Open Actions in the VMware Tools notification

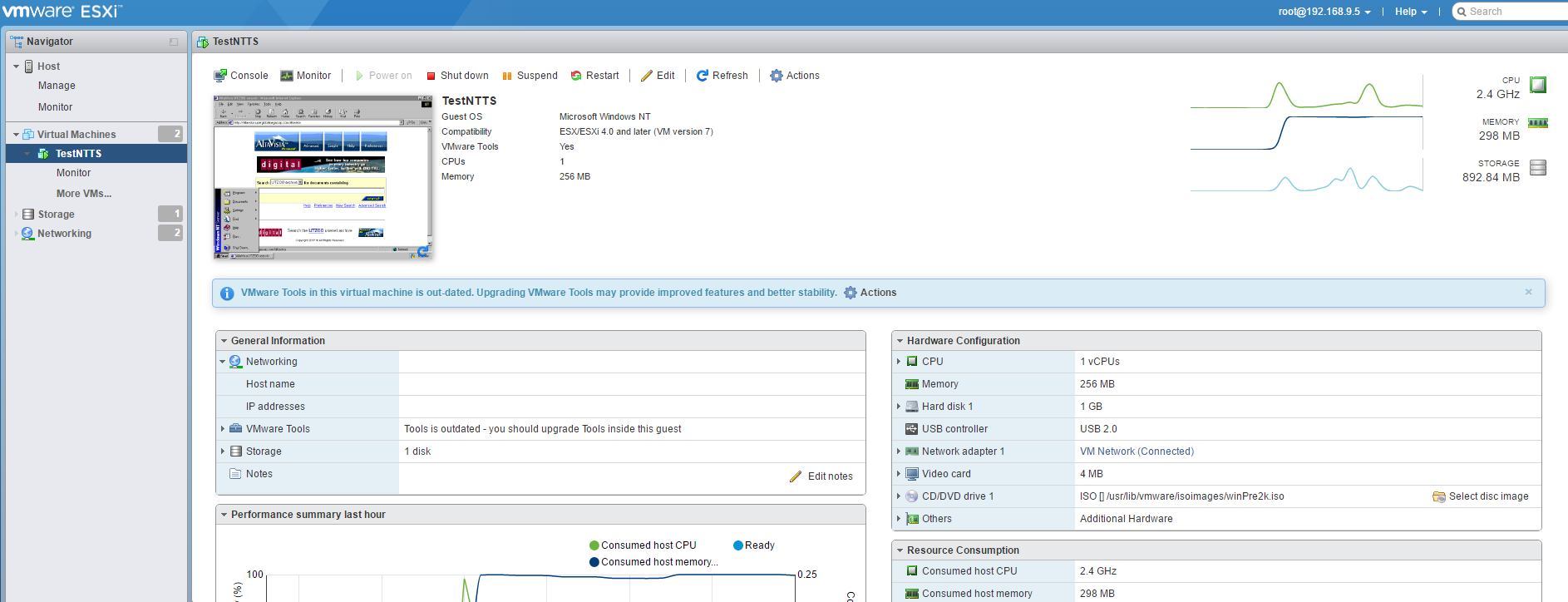pos(870,293)
